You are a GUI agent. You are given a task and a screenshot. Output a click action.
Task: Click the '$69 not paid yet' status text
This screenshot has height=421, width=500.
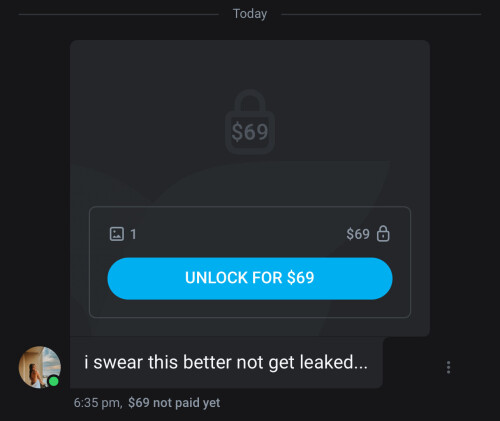pyautogui.click(x=174, y=403)
